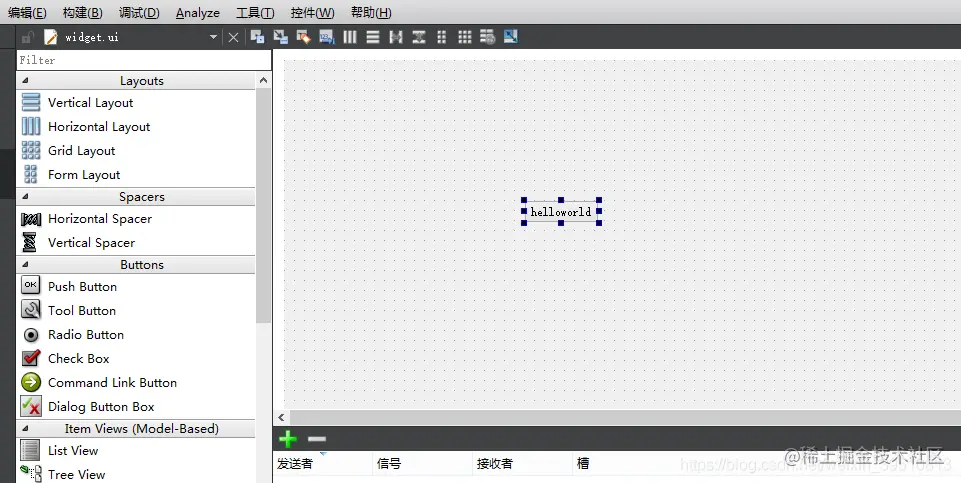
Task: Click the Grid Layout label text
Action: pyautogui.click(x=82, y=151)
